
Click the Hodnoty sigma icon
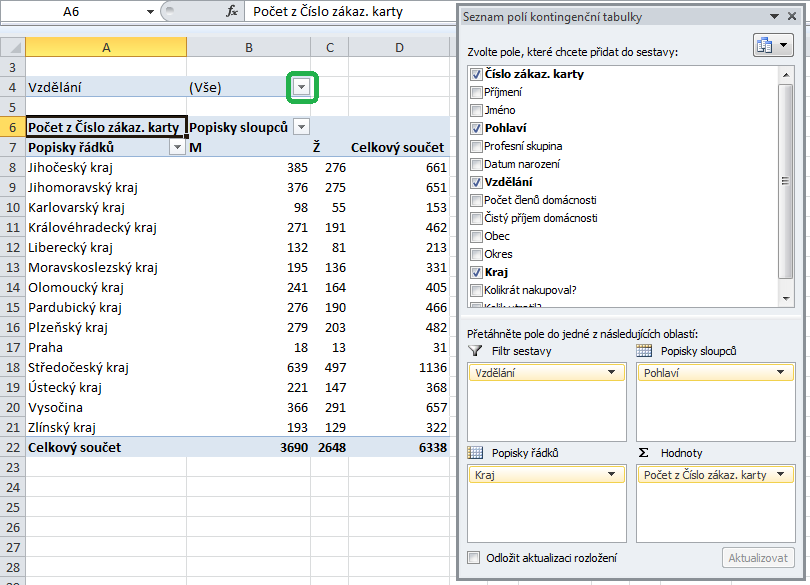click(644, 453)
